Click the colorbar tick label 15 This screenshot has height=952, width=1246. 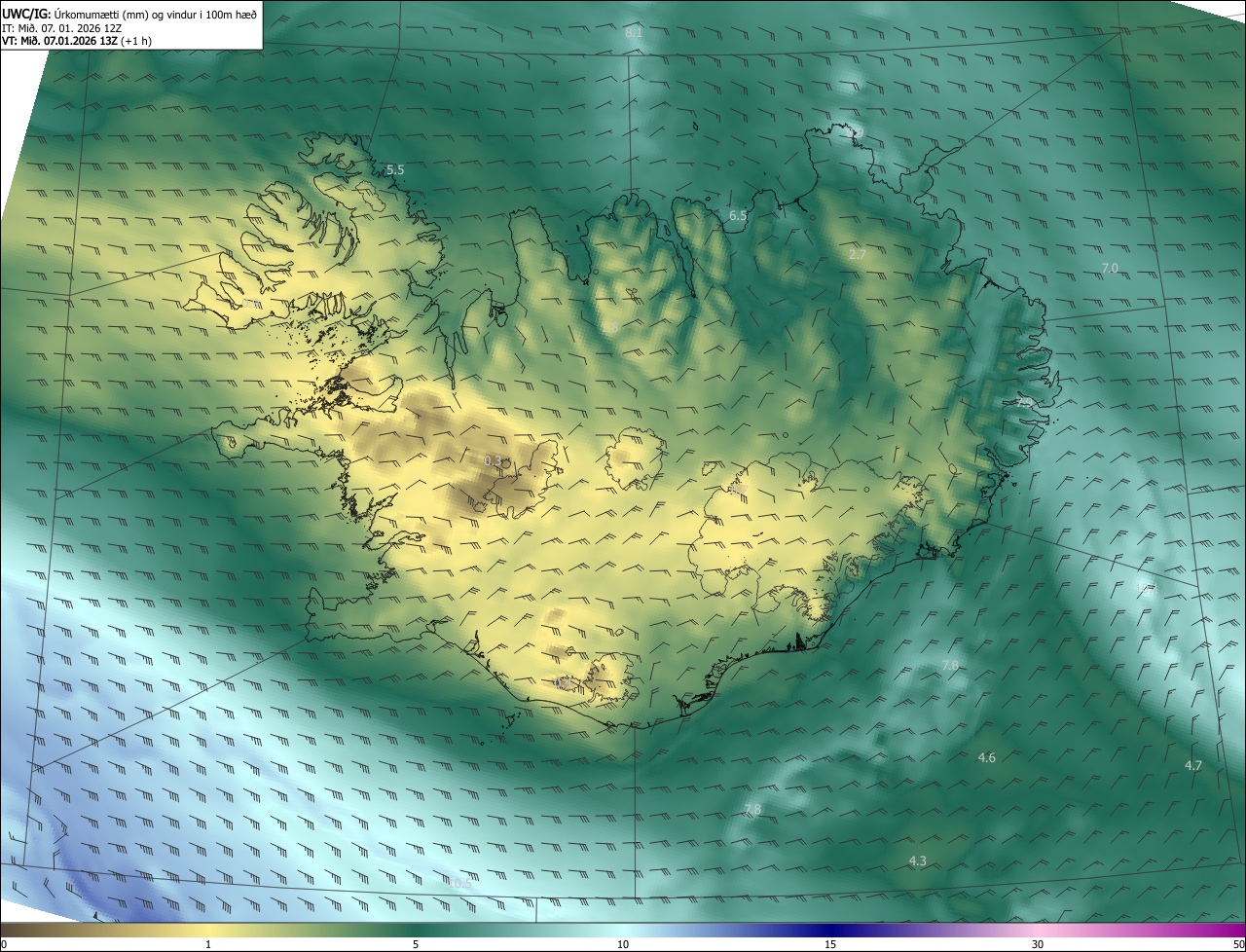pos(830,944)
